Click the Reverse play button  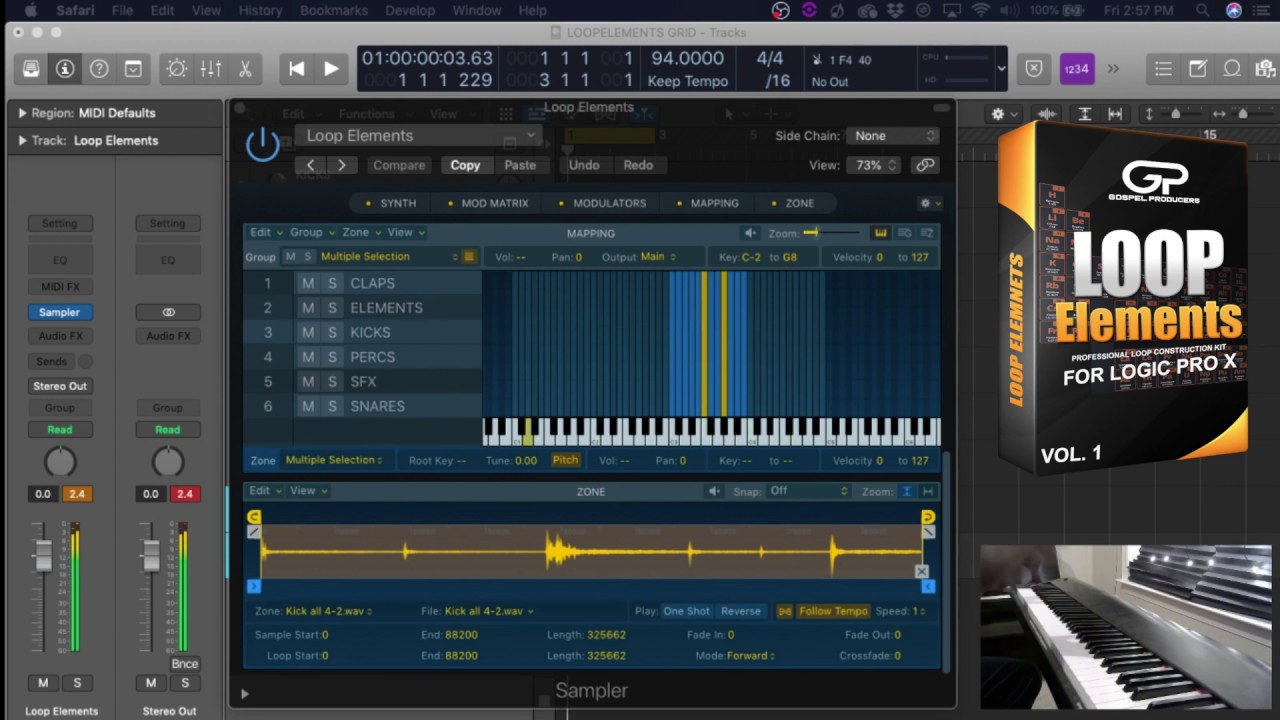point(741,611)
